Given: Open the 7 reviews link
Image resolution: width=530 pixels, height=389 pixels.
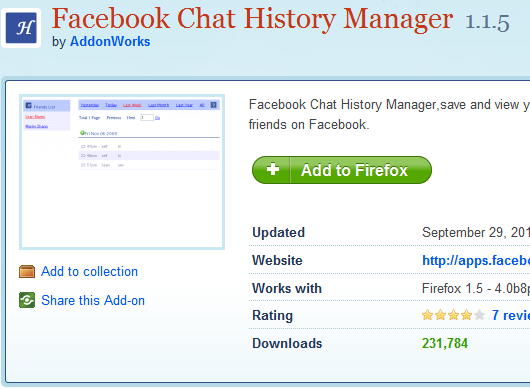Looking at the screenshot, I should tap(511, 315).
